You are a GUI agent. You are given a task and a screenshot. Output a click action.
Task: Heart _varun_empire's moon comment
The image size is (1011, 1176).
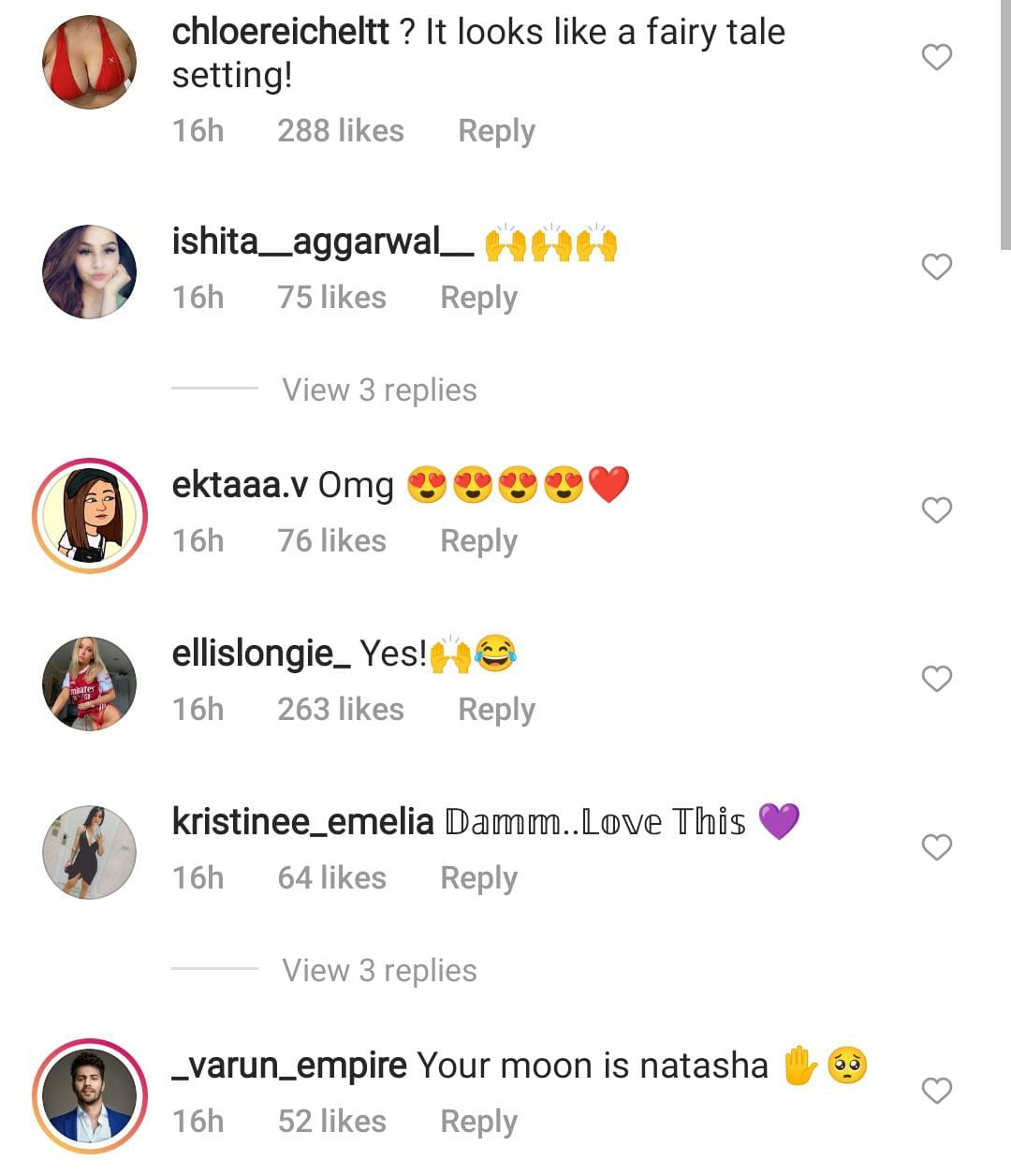pyautogui.click(x=936, y=1091)
